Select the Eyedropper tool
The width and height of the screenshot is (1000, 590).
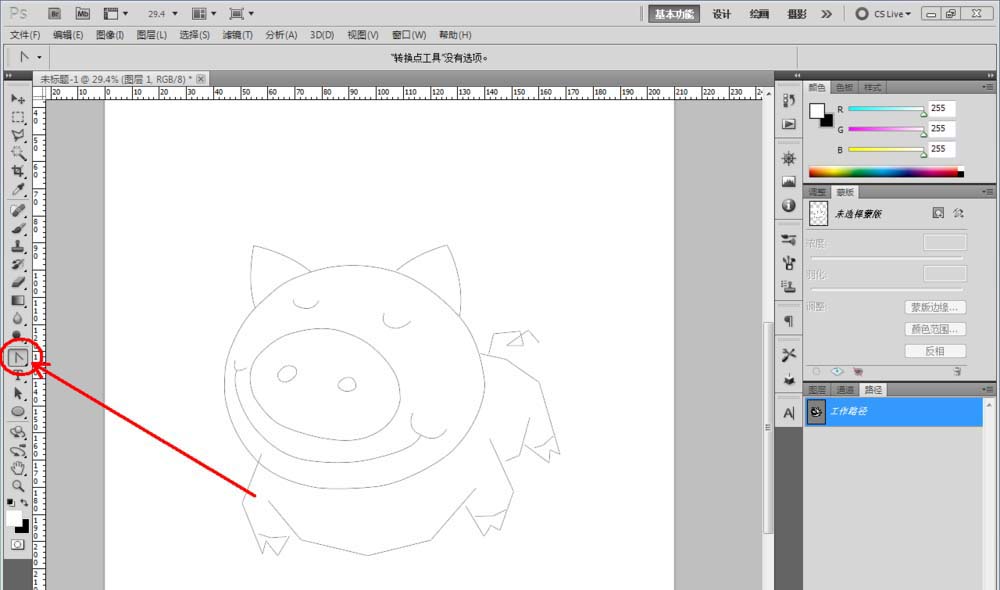click(18, 189)
